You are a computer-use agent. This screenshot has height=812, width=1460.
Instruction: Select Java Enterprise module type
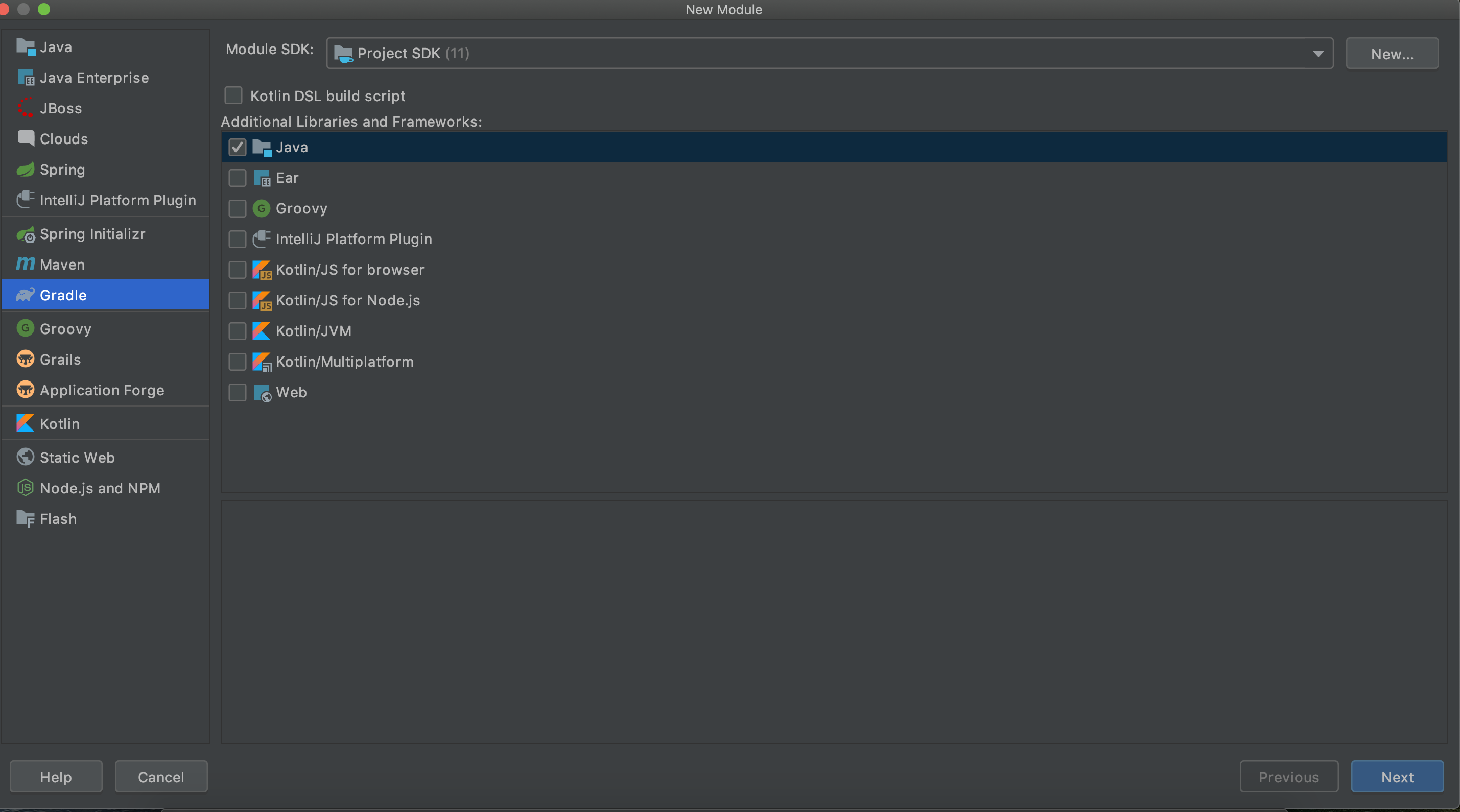click(x=94, y=78)
